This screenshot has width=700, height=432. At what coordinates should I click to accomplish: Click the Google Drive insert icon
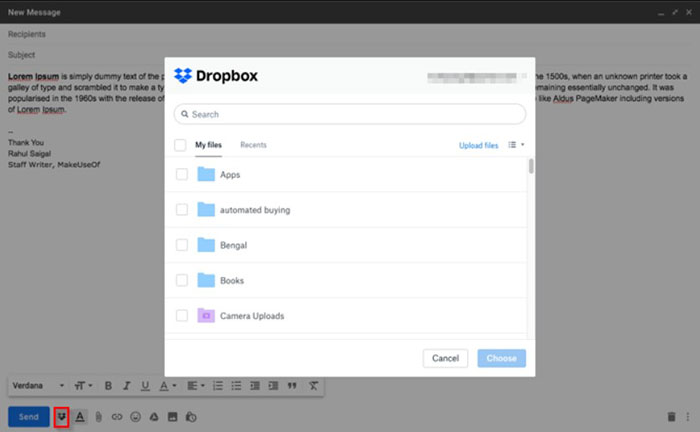(154, 416)
